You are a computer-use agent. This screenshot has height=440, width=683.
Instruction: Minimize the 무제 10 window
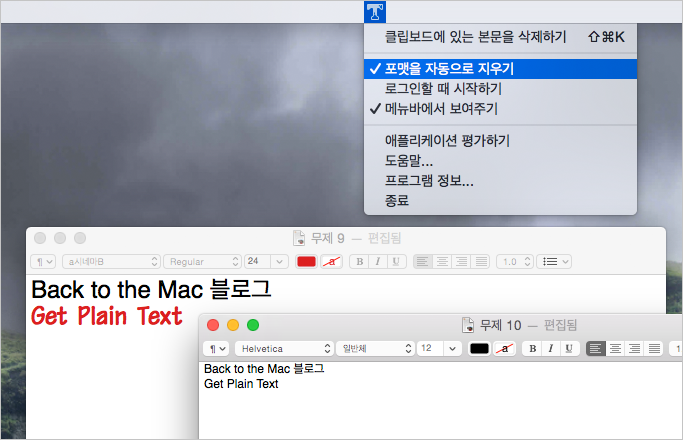233,325
